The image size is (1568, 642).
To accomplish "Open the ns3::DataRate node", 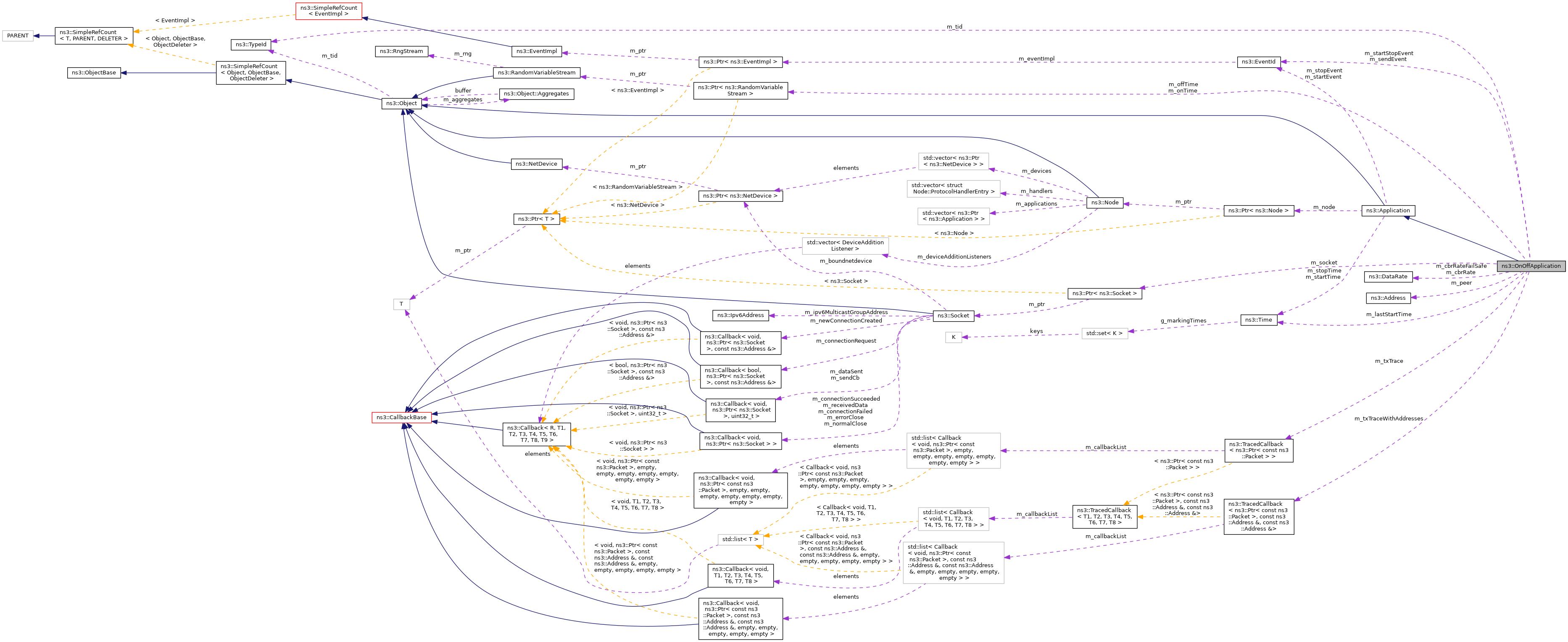I will [1388, 277].
